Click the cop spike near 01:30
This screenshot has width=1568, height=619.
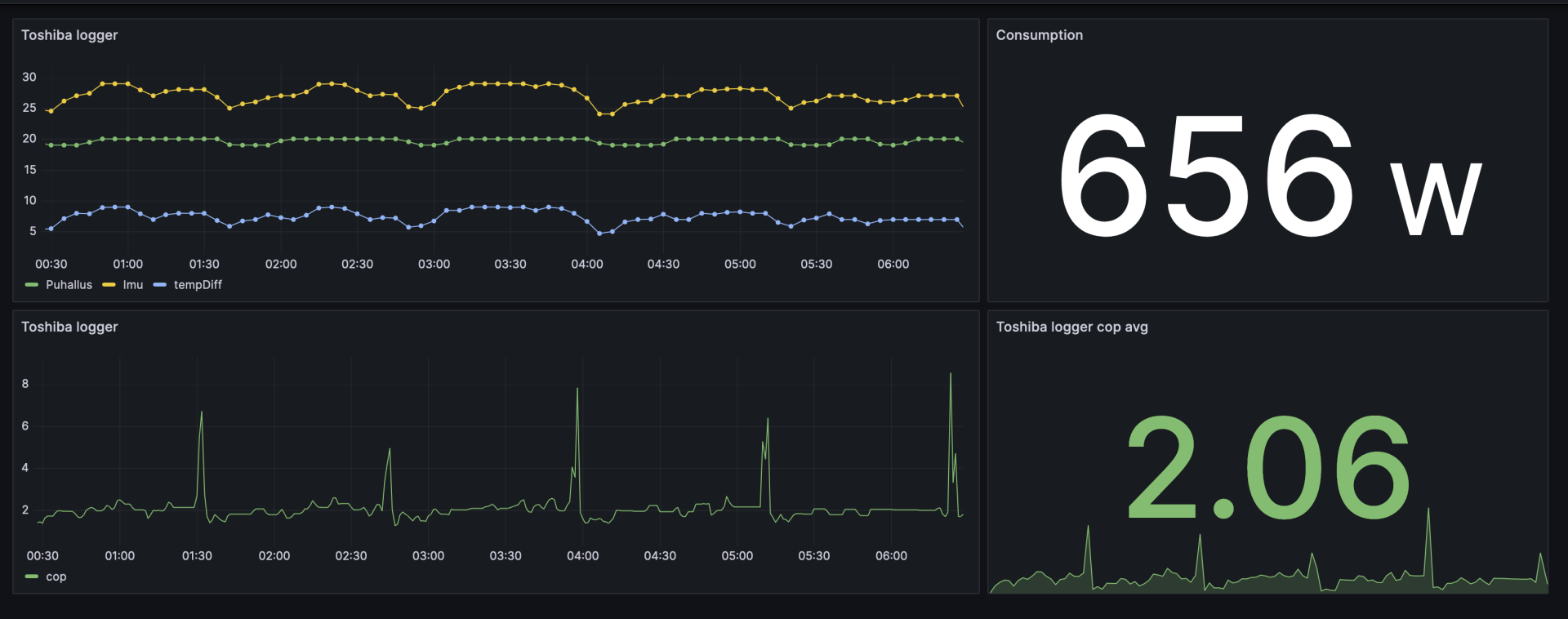202,413
